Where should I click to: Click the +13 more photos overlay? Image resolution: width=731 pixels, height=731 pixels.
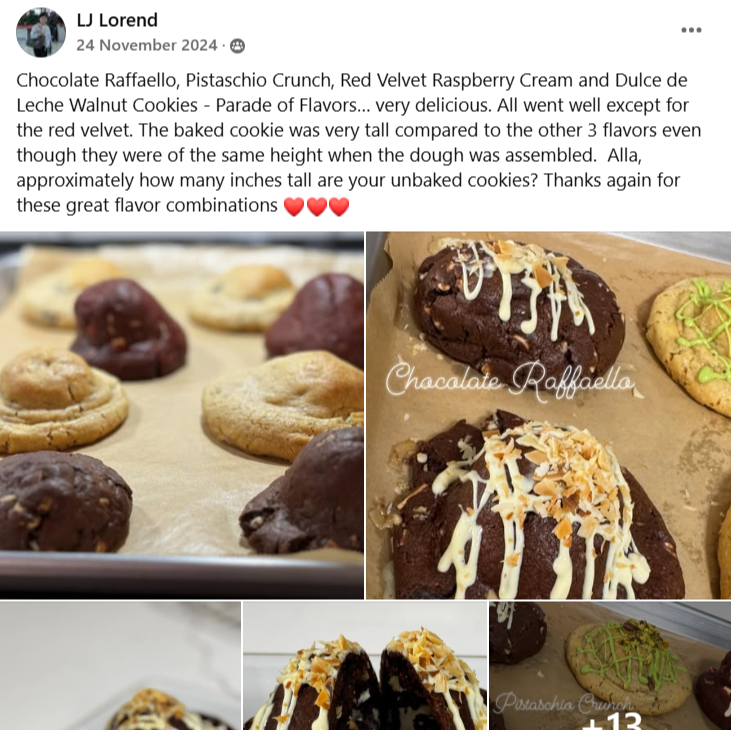pos(613,722)
